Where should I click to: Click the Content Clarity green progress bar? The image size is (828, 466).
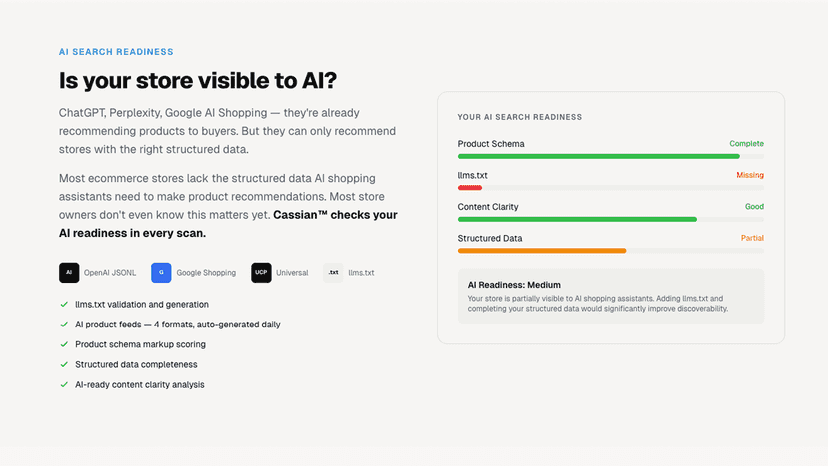click(577, 219)
